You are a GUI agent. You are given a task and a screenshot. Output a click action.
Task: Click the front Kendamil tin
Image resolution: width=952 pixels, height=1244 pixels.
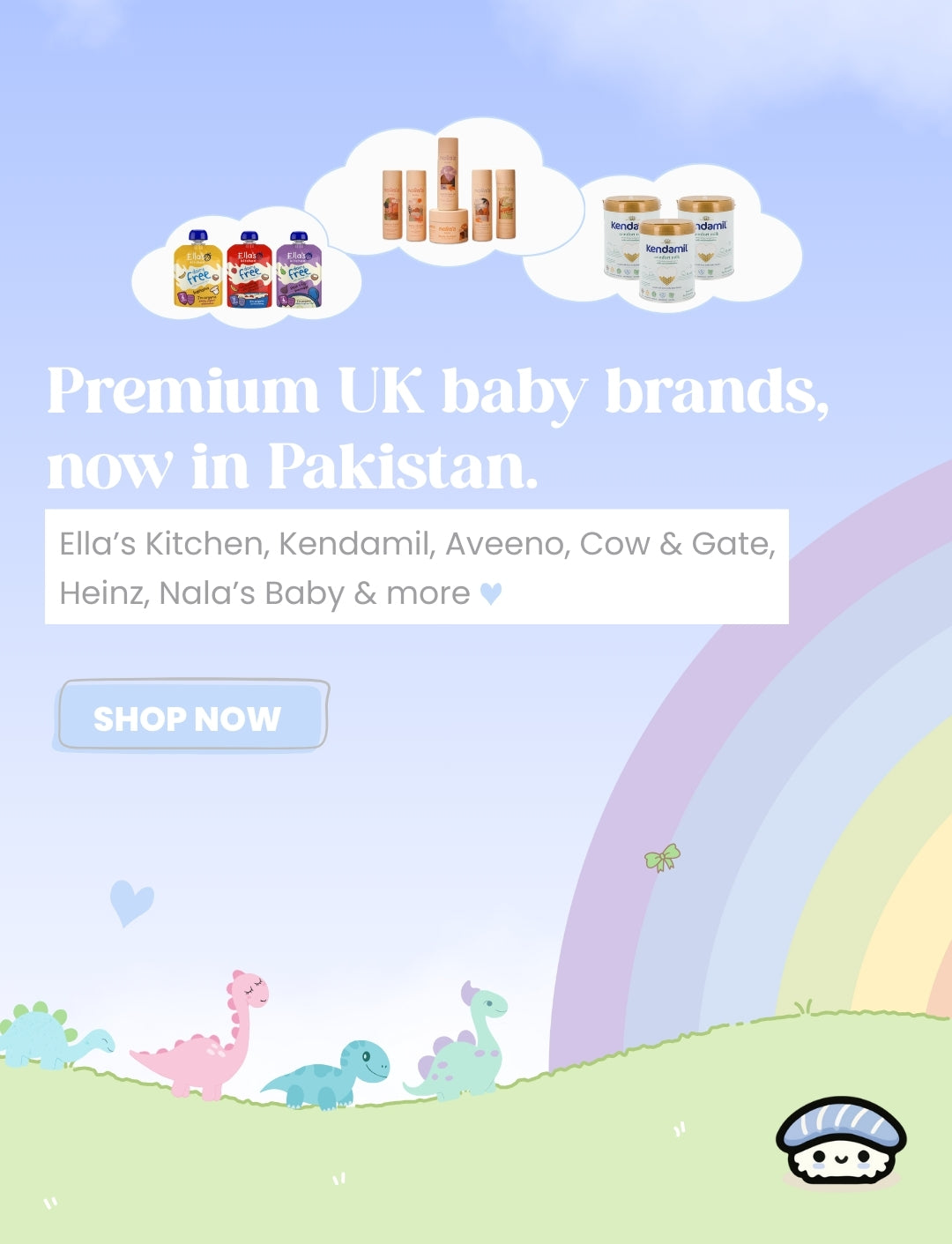[667, 261]
